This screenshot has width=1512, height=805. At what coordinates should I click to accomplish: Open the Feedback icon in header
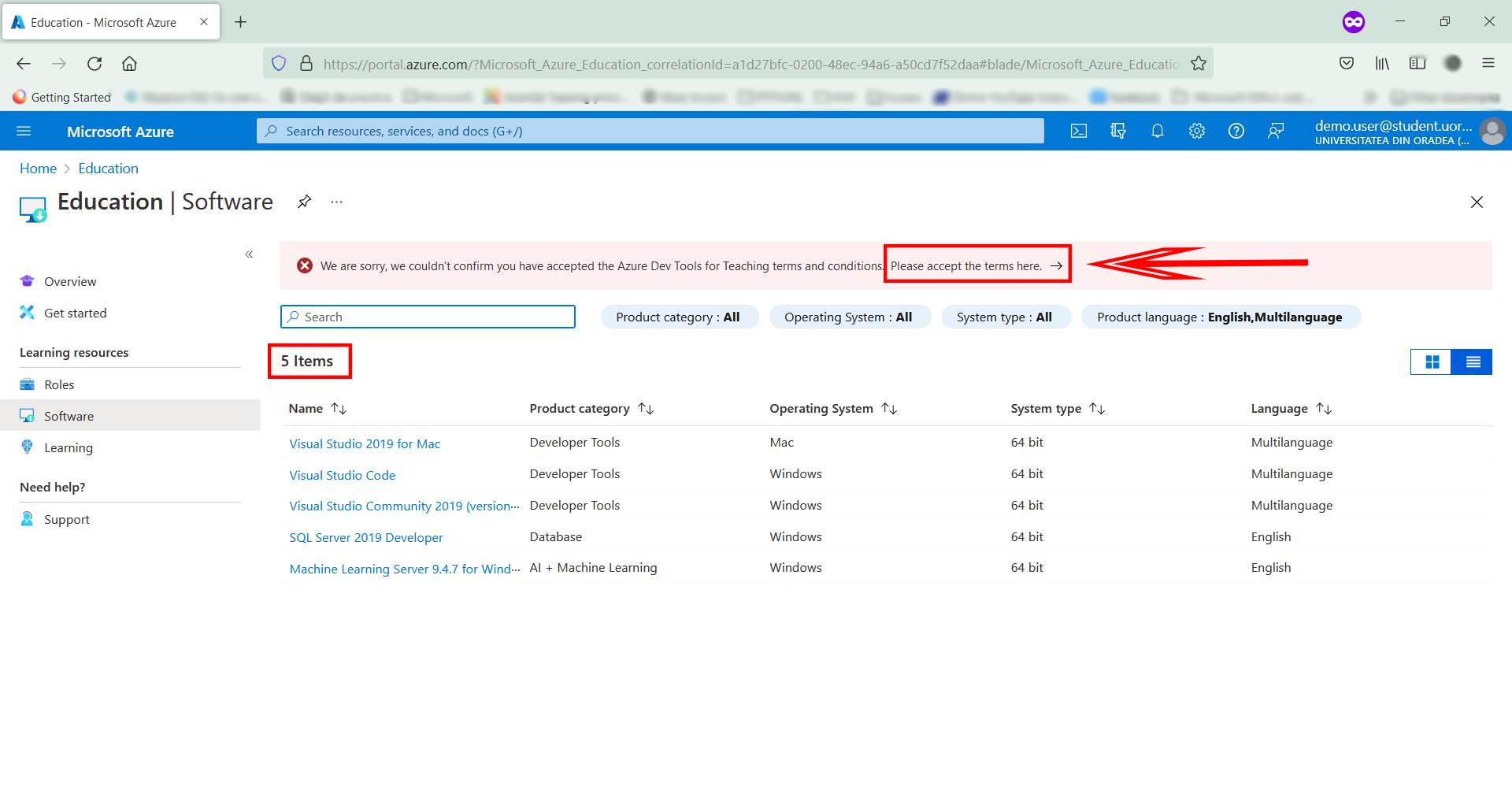pos(1276,131)
